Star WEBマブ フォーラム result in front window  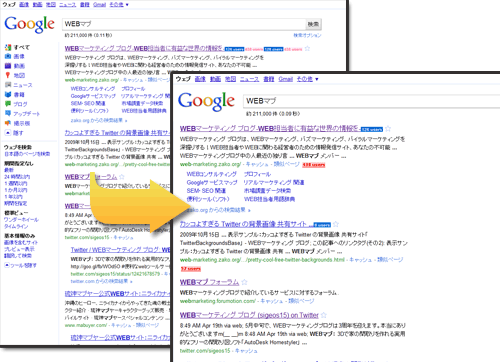point(244,282)
